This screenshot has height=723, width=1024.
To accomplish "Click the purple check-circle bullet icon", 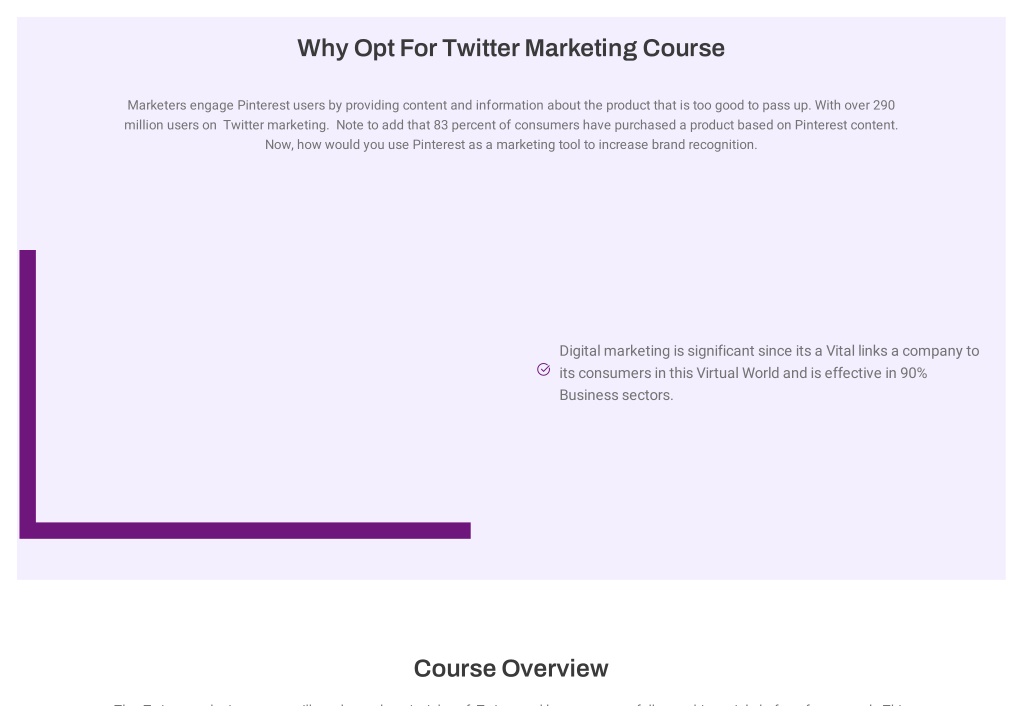I will [543, 370].
